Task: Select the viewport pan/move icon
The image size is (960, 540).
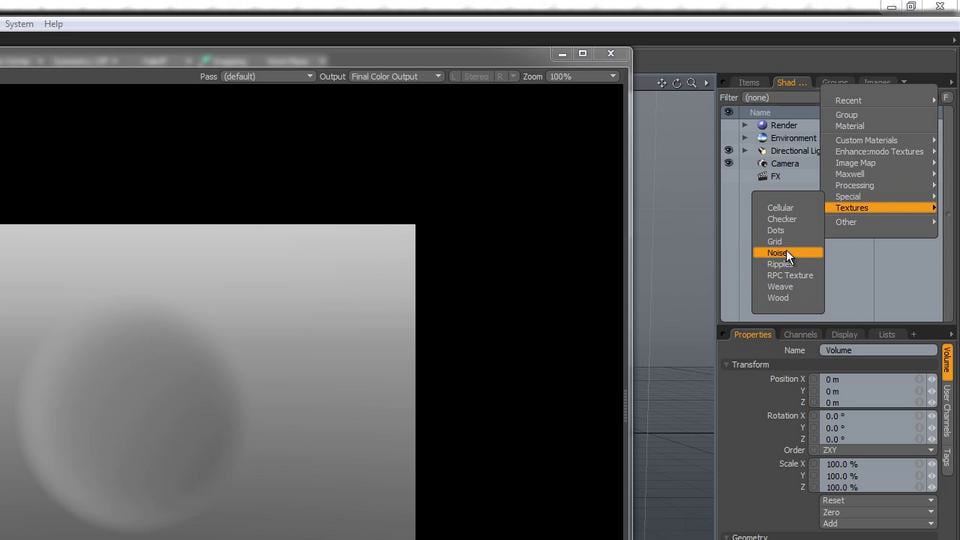Action: [x=662, y=83]
